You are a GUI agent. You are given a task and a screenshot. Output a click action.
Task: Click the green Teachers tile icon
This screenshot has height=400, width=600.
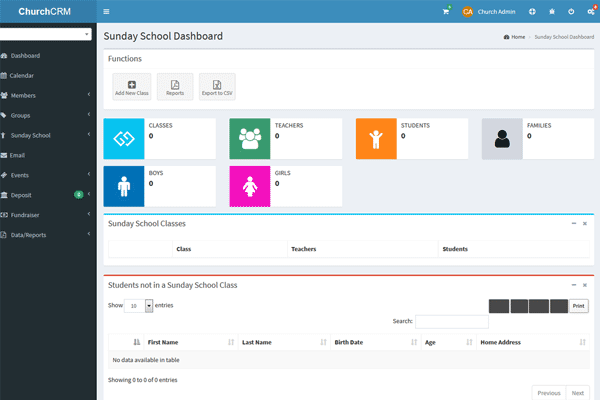[x=250, y=139]
